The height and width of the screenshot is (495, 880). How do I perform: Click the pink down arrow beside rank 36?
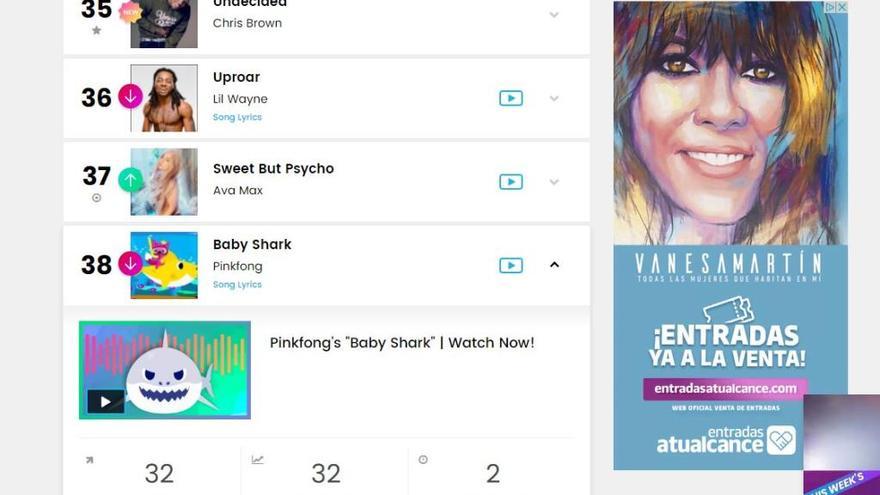[x=130, y=97]
